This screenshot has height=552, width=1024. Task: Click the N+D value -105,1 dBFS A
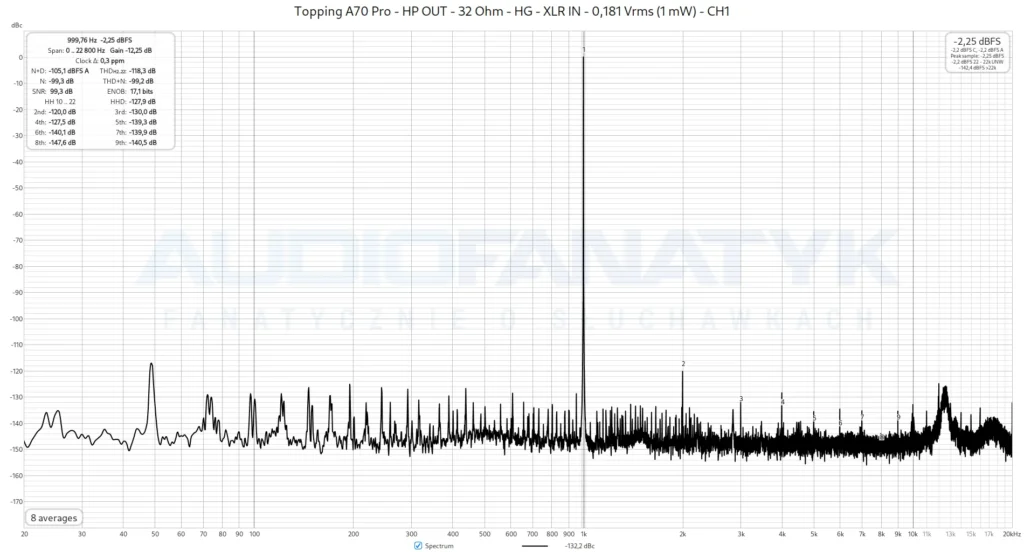[69, 71]
